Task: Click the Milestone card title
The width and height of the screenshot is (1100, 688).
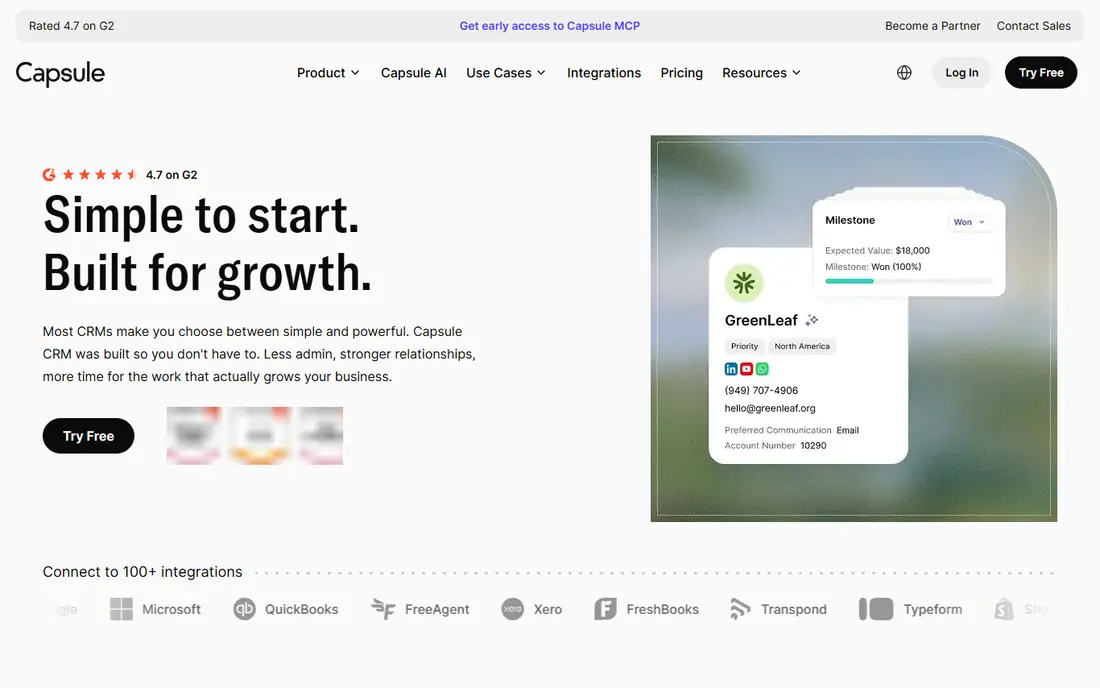Action: [850, 220]
